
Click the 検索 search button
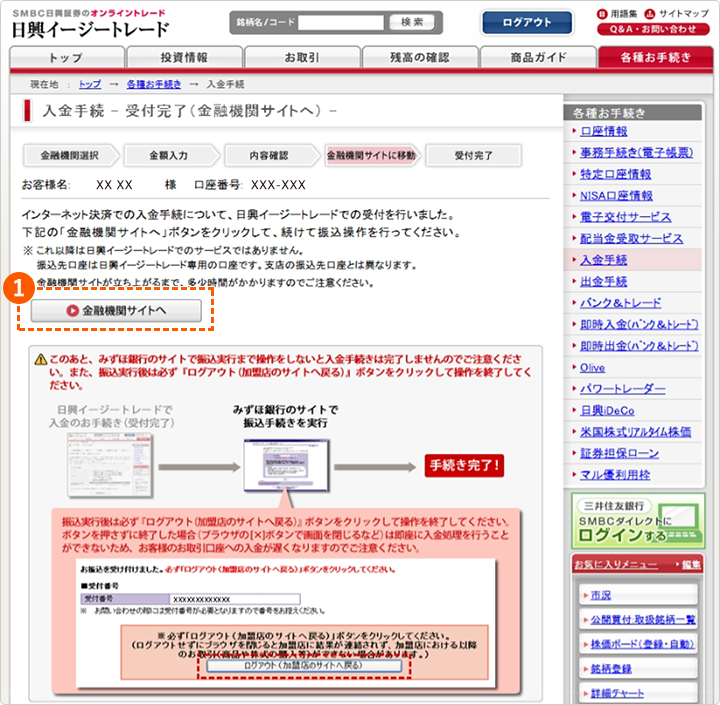412,22
